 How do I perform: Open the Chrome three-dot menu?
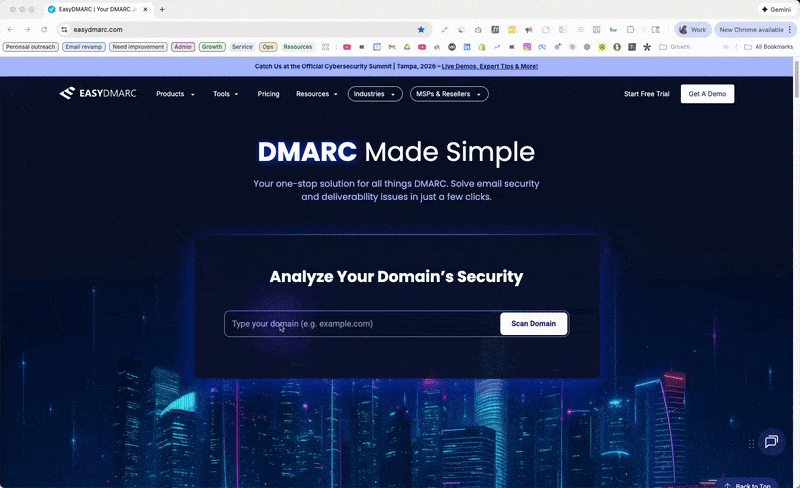[790, 30]
